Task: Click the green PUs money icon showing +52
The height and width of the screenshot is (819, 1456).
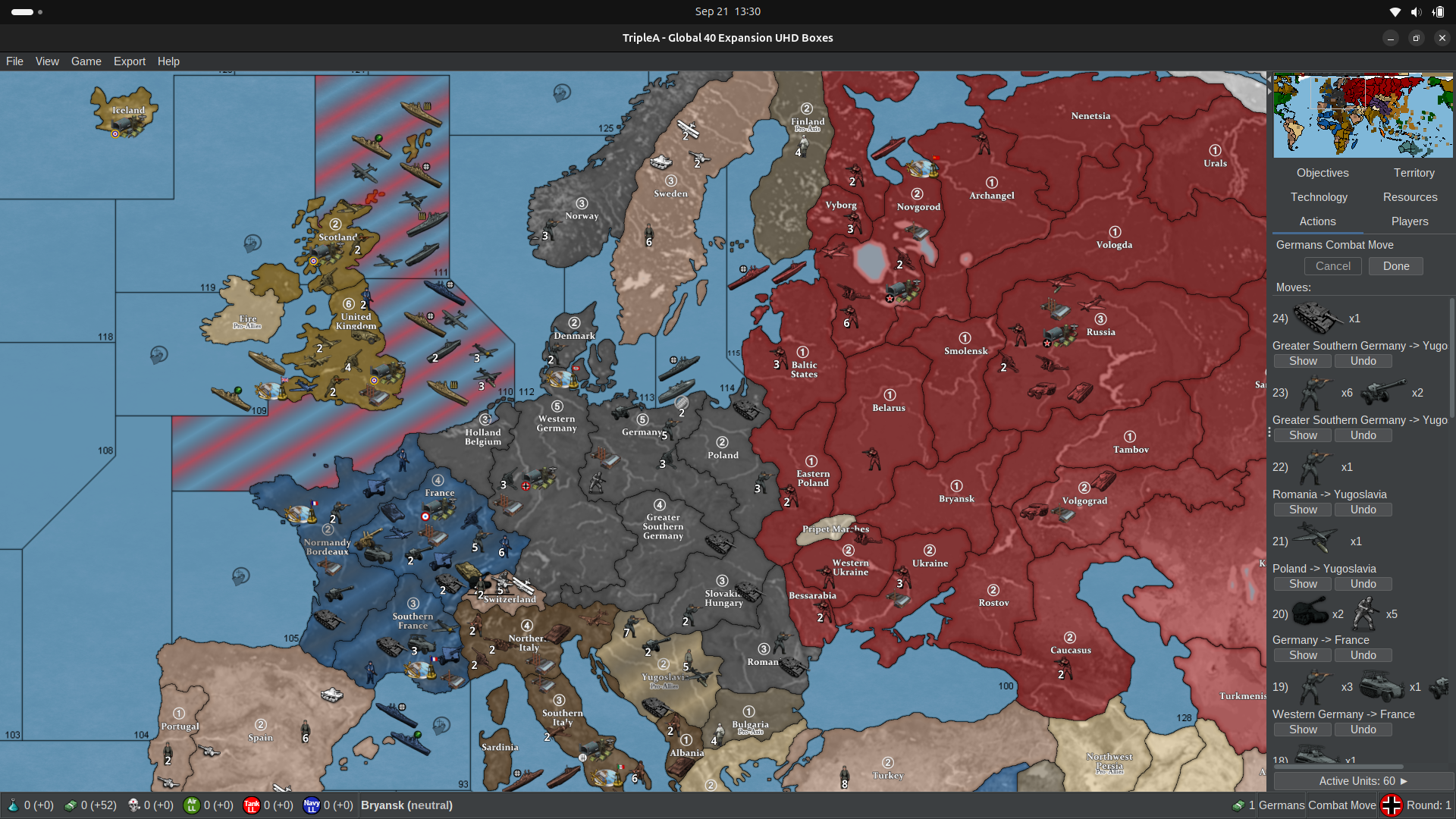Action: [71, 805]
